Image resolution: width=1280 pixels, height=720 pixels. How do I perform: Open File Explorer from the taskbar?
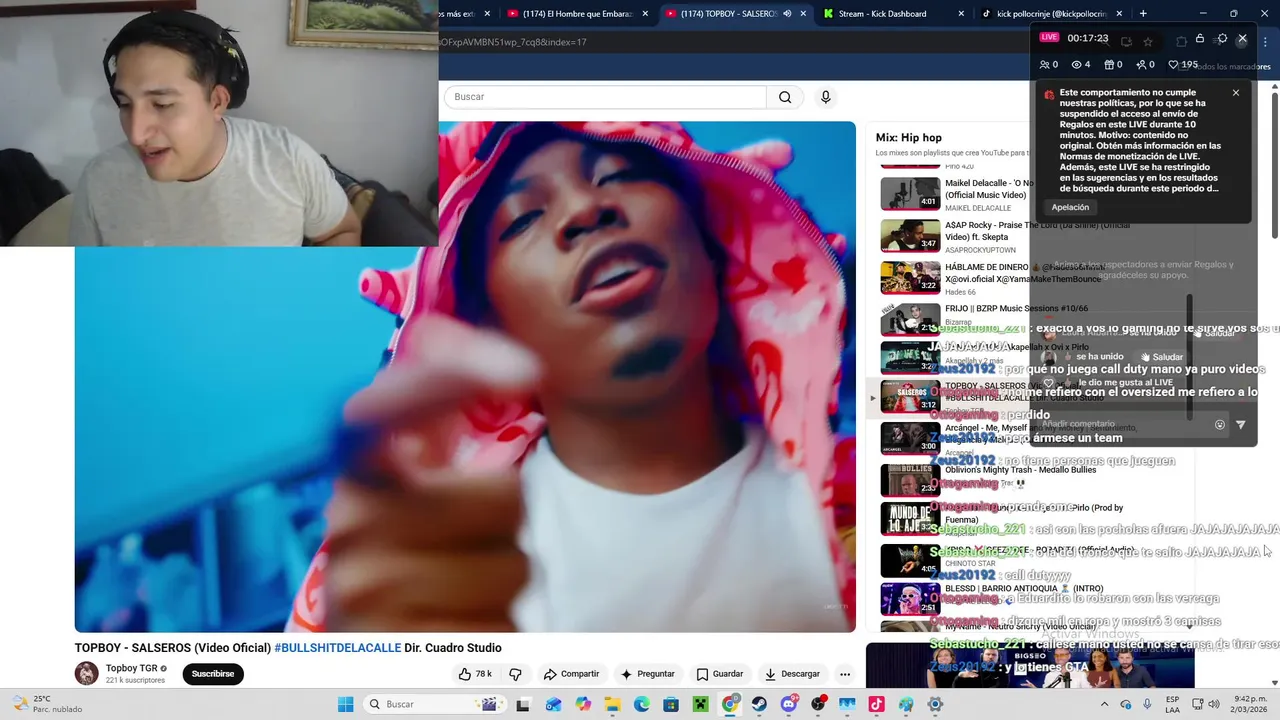[x=612, y=704]
